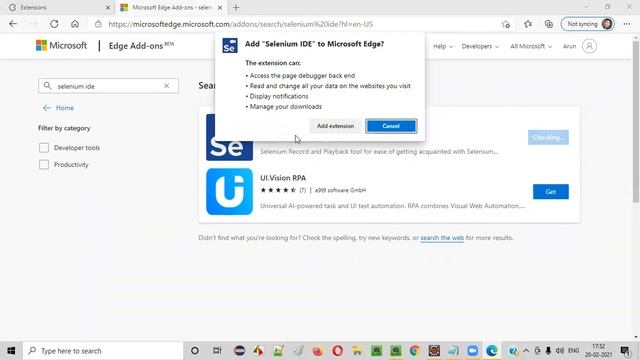This screenshot has width=640, height=360.
Task: Click the Not syncing profile button
Action: point(588,24)
